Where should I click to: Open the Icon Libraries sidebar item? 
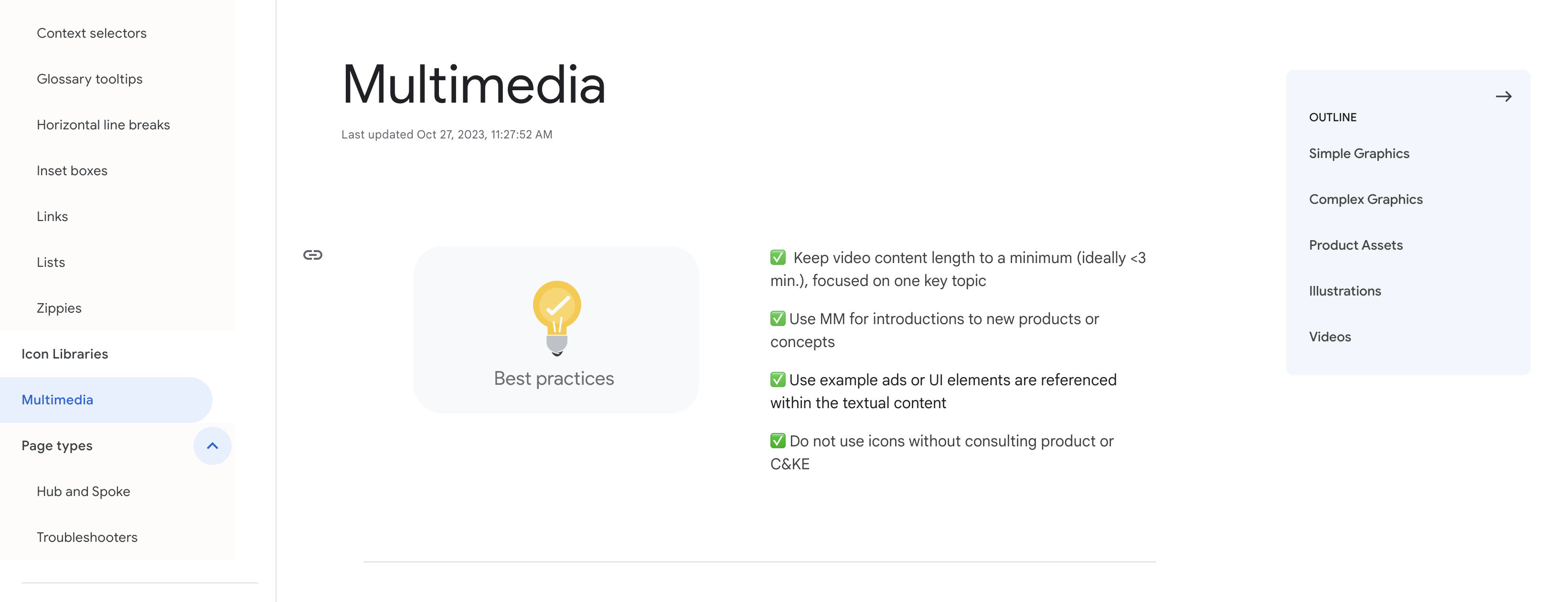point(64,354)
